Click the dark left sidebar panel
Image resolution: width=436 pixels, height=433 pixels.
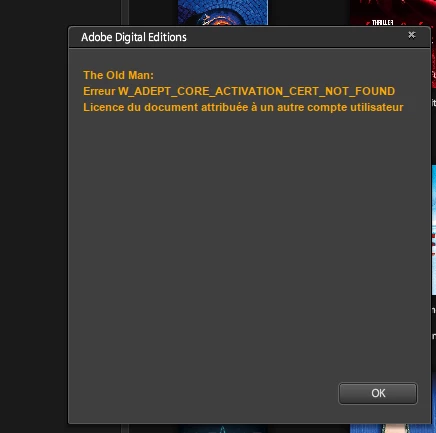tap(33, 217)
